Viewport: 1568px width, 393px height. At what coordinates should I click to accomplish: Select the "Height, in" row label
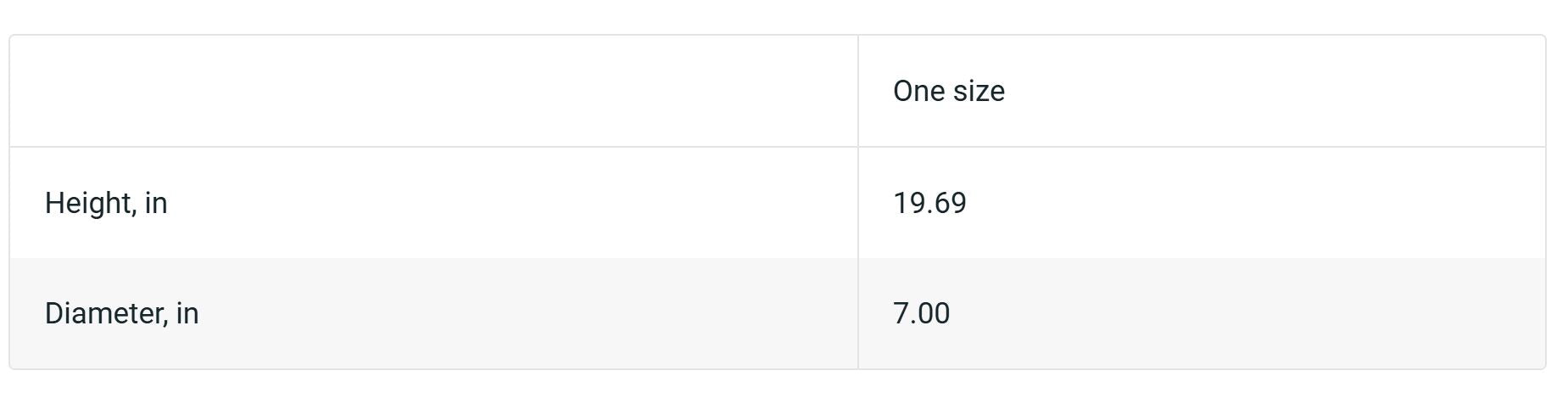(x=106, y=203)
